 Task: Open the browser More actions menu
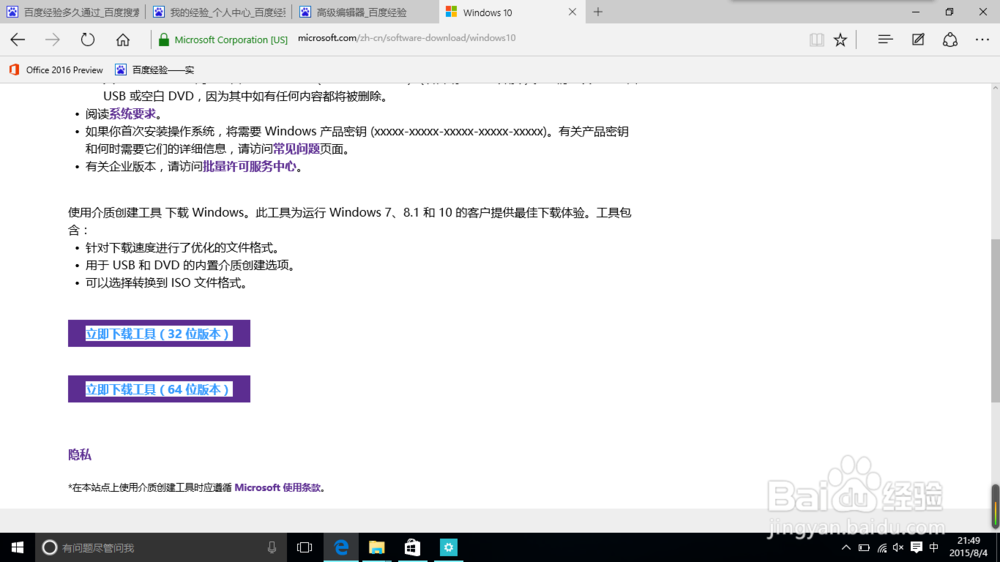[982, 40]
